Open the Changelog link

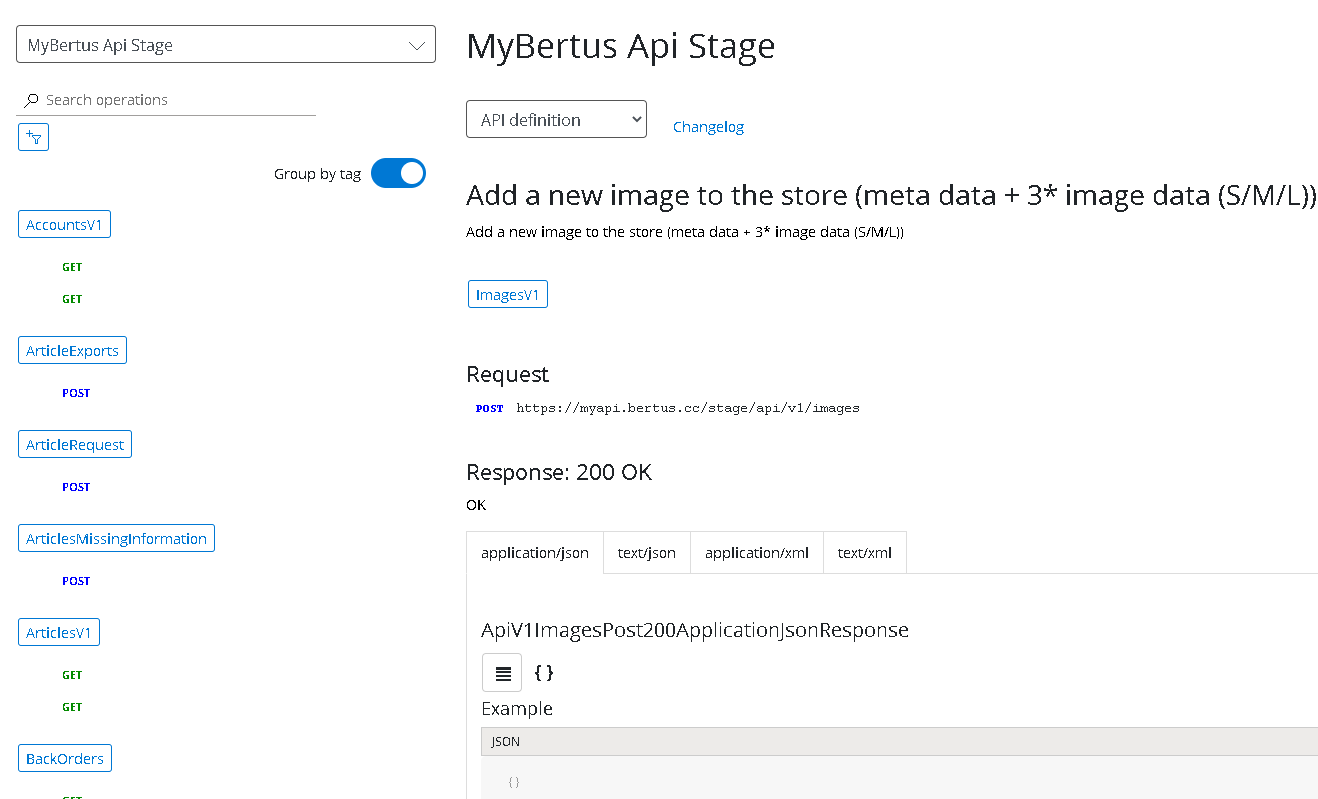pos(708,127)
